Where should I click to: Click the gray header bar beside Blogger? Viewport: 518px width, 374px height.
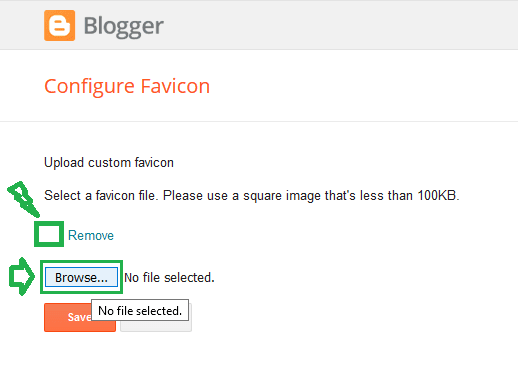340,25
